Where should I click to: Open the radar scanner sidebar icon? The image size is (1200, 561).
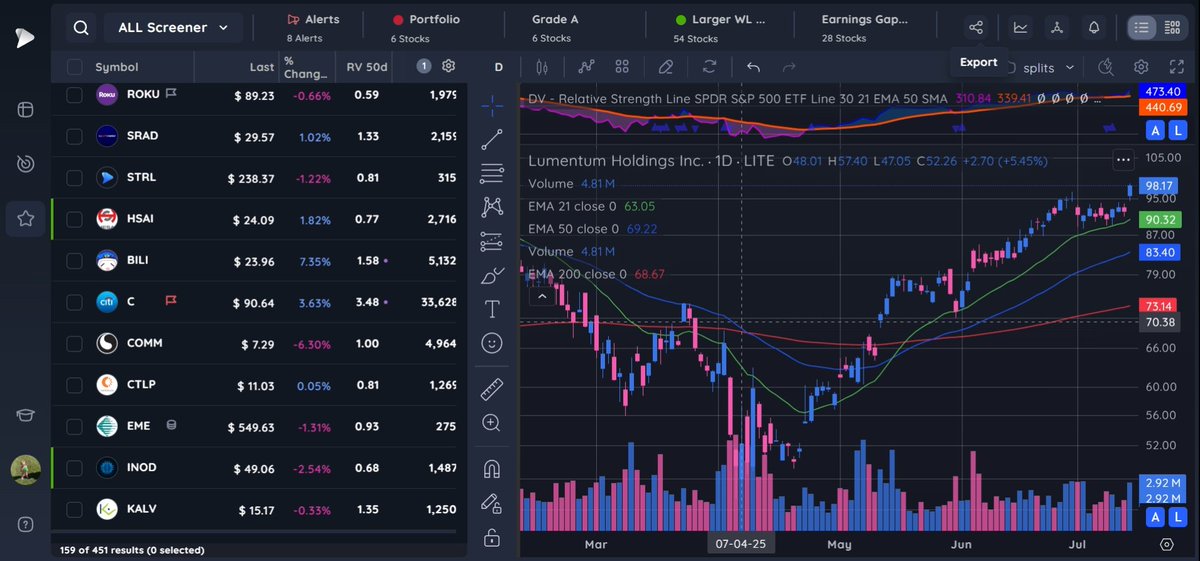tap(26, 164)
